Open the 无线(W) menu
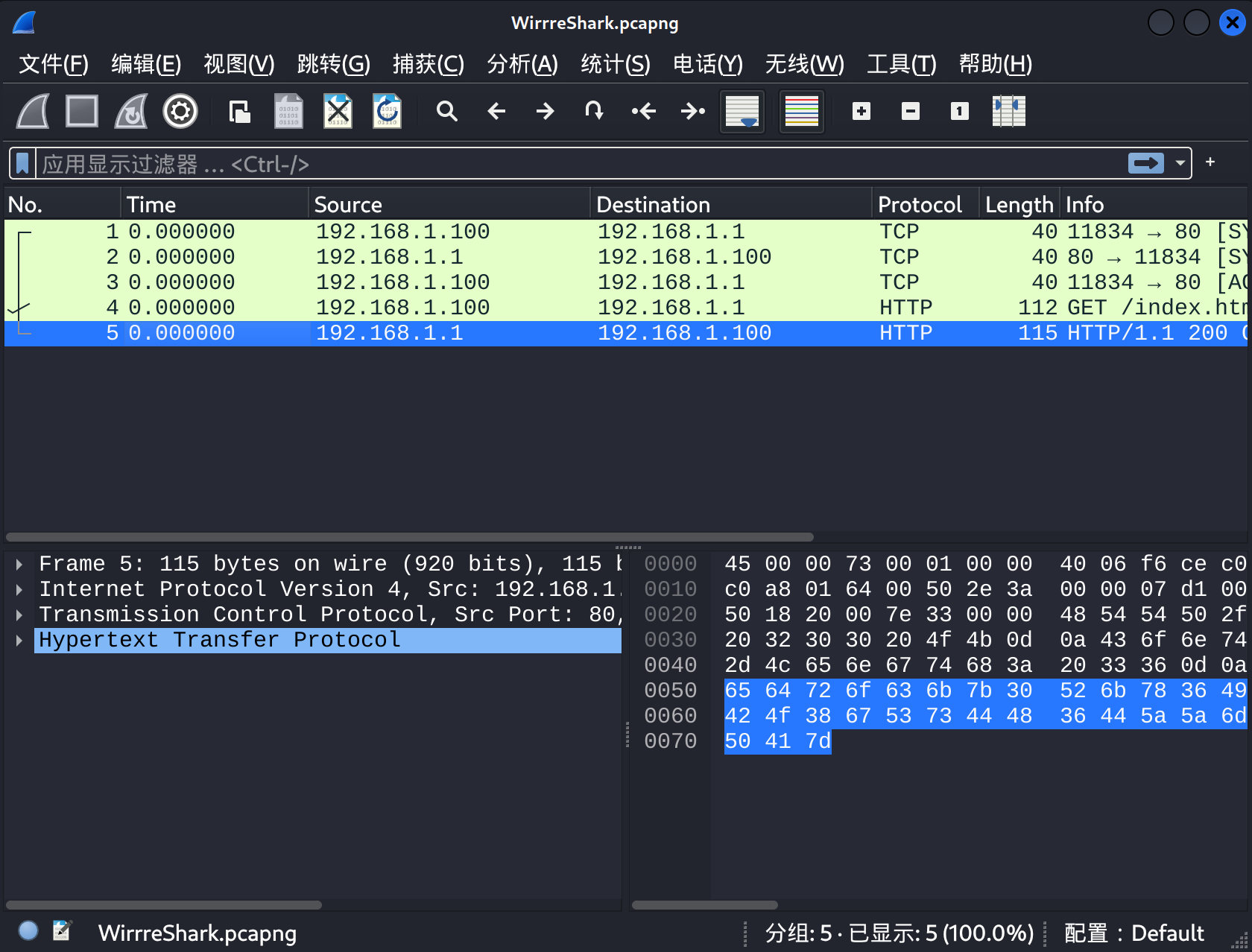The height and width of the screenshot is (952, 1252). coord(805,64)
